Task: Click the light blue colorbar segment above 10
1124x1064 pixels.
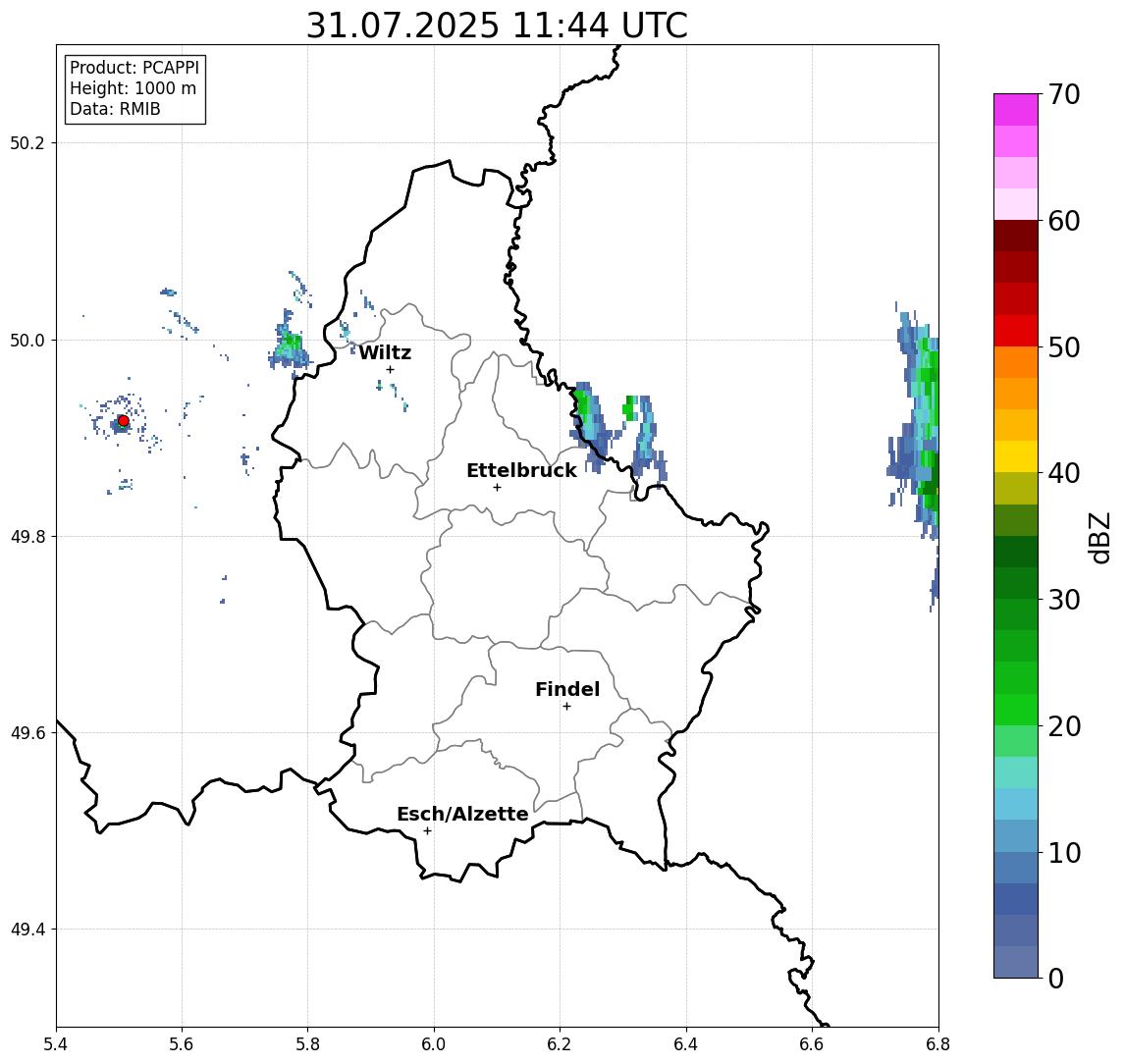Action: 1016,835
